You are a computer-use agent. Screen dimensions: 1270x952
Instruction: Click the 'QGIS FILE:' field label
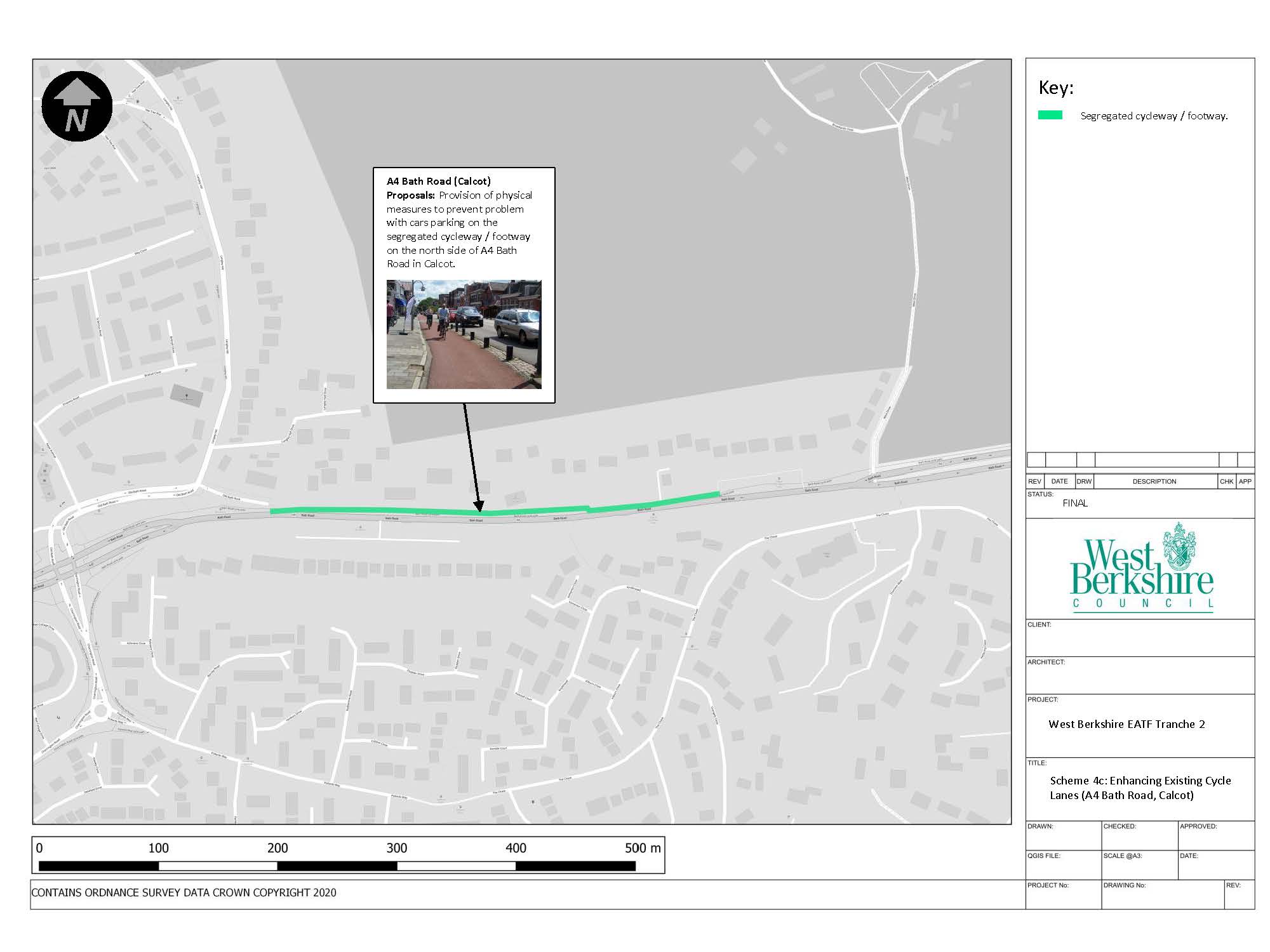(x=1044, y=856)
